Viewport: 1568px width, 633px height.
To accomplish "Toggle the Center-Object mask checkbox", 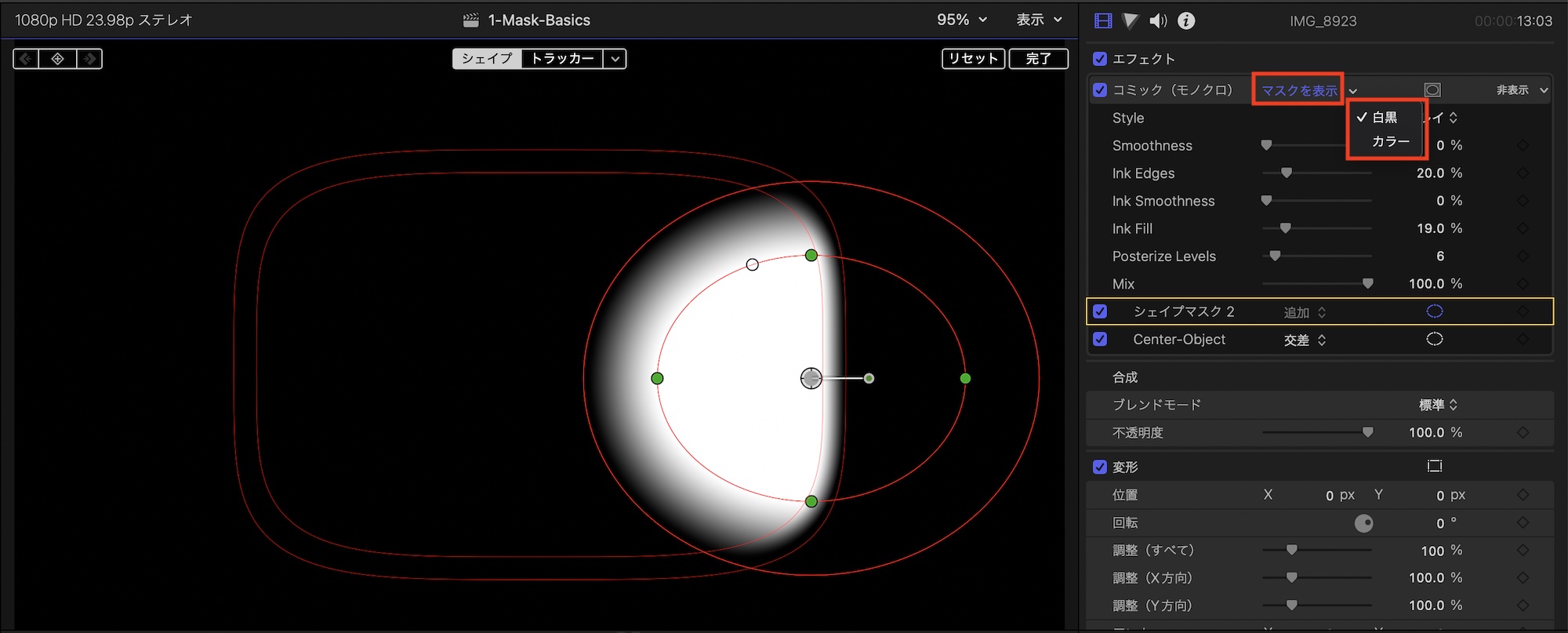I will (1100, 339).
